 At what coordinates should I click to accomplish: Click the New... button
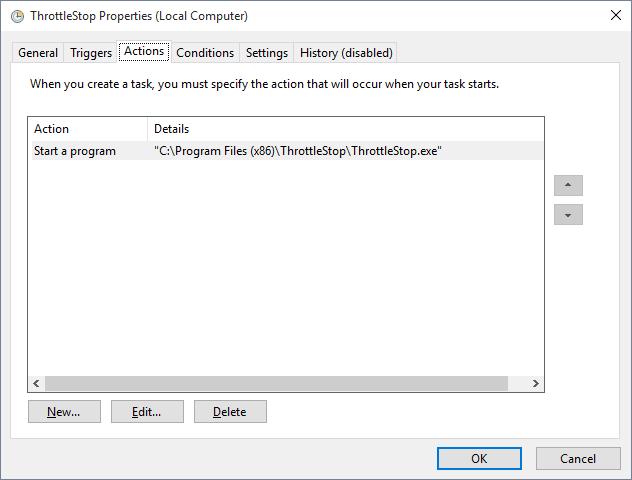coord(64,411)
